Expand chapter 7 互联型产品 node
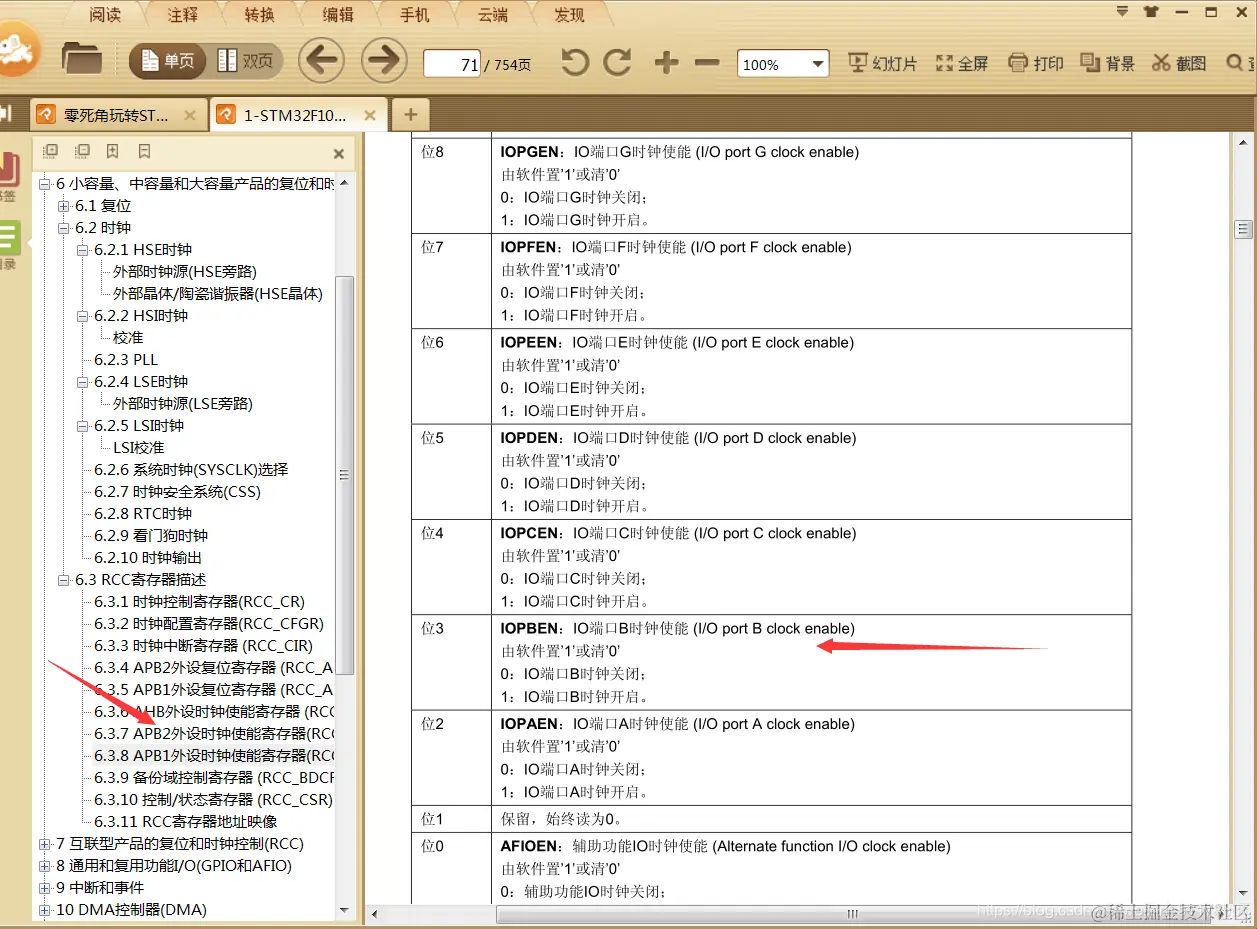Viewport: 1257px width, 929px height. tap(44, 844)
